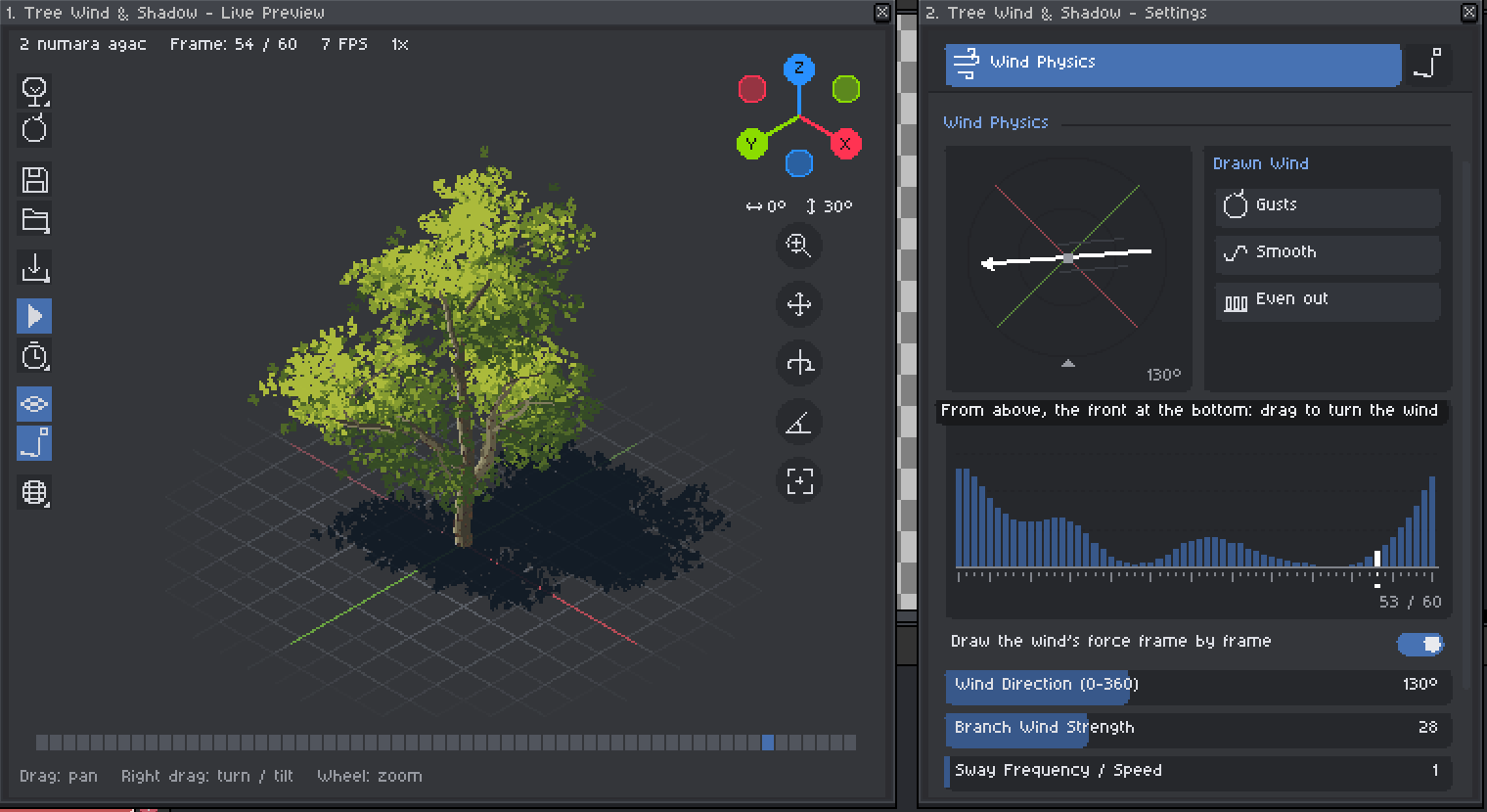Viewport: 1487px width, 812px height.
Task: Click the Settings panel vertical scrollbar
Action: [1465, 426]
